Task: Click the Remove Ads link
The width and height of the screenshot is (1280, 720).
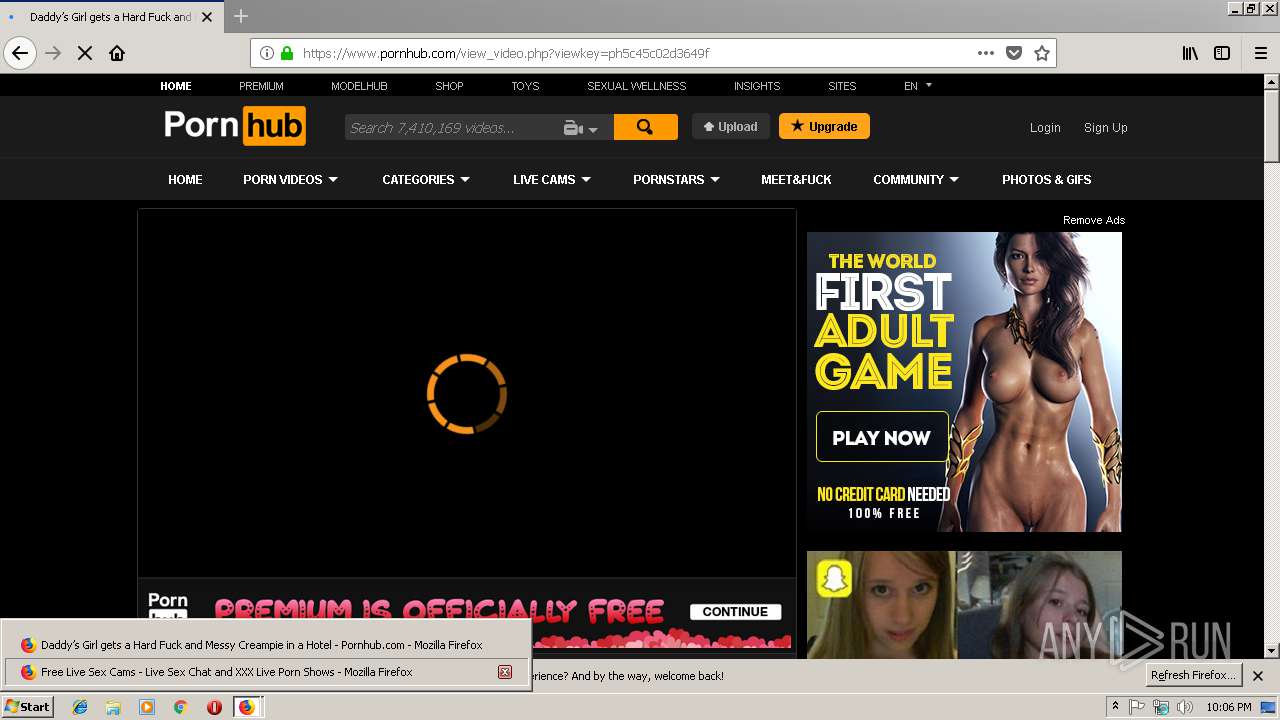Action: pyautogui.click(x=1094, y=220)
